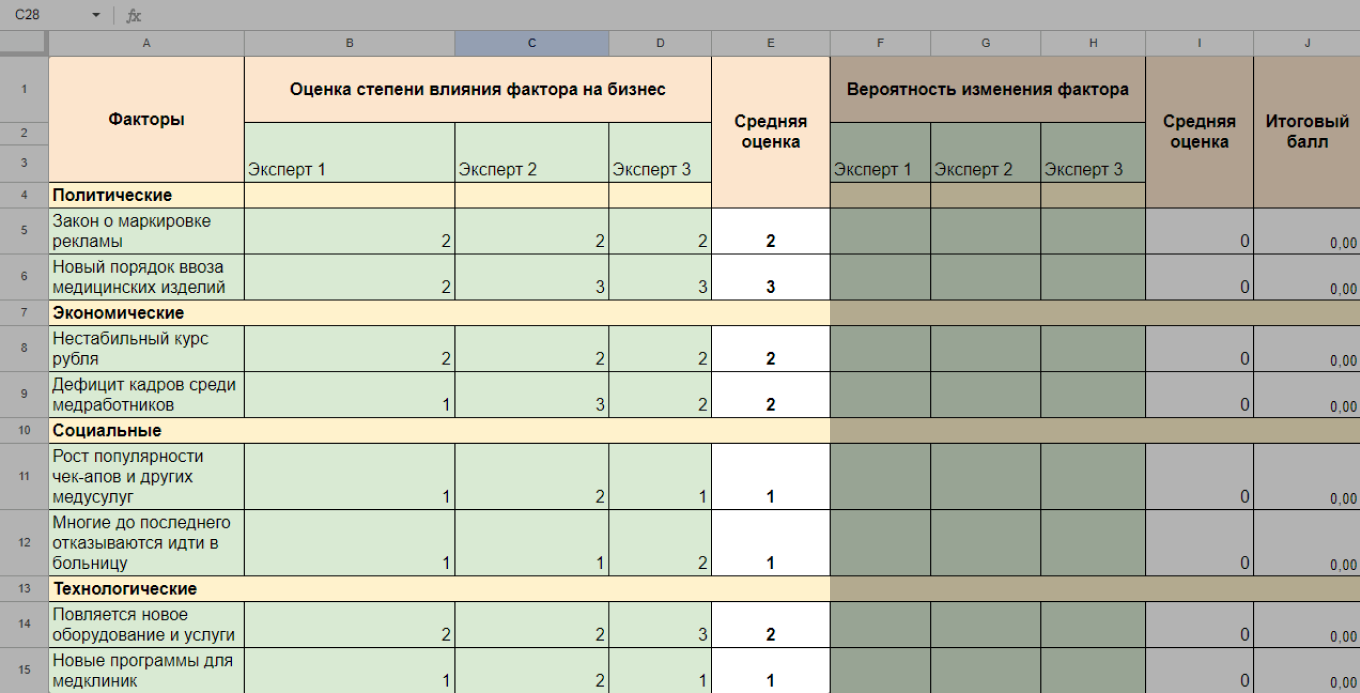Select column H header
The width and height of the screenshot is (1360, 693).
click(1093, 43)
